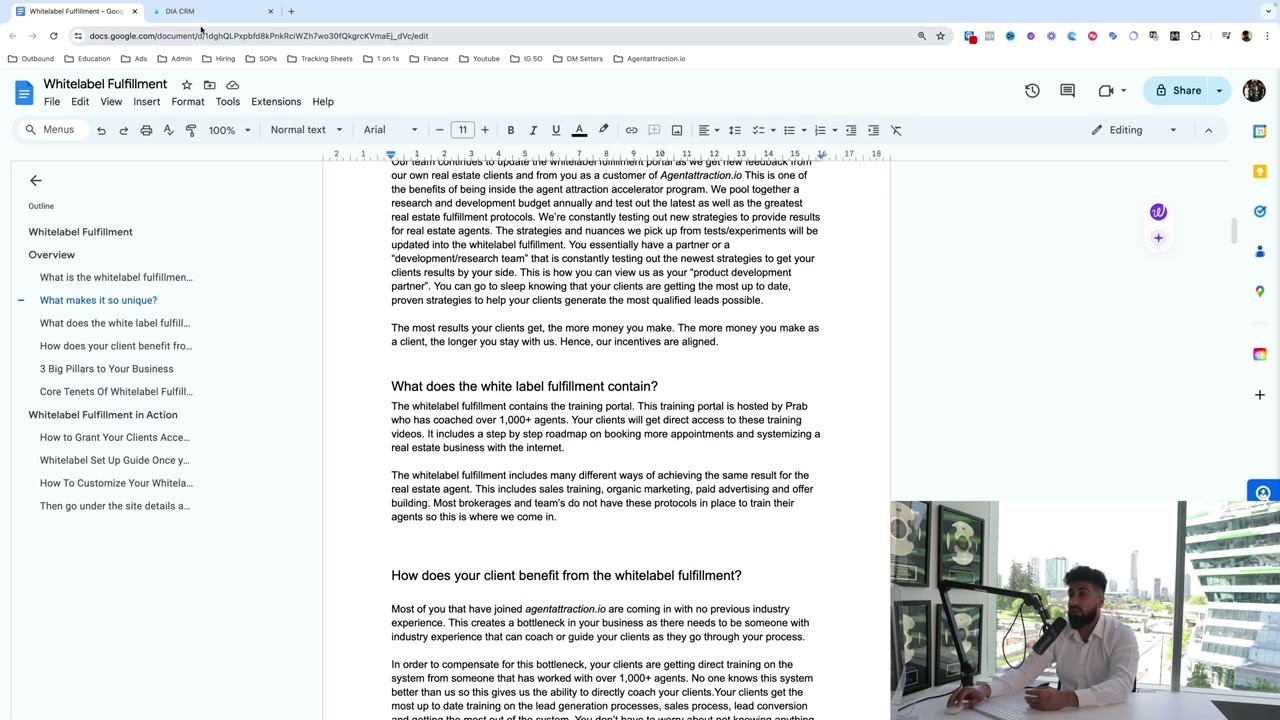The image size is (1280, 720).
Task: Open Google Calendar in the side panel
Action: click(x=1260, y=132)
